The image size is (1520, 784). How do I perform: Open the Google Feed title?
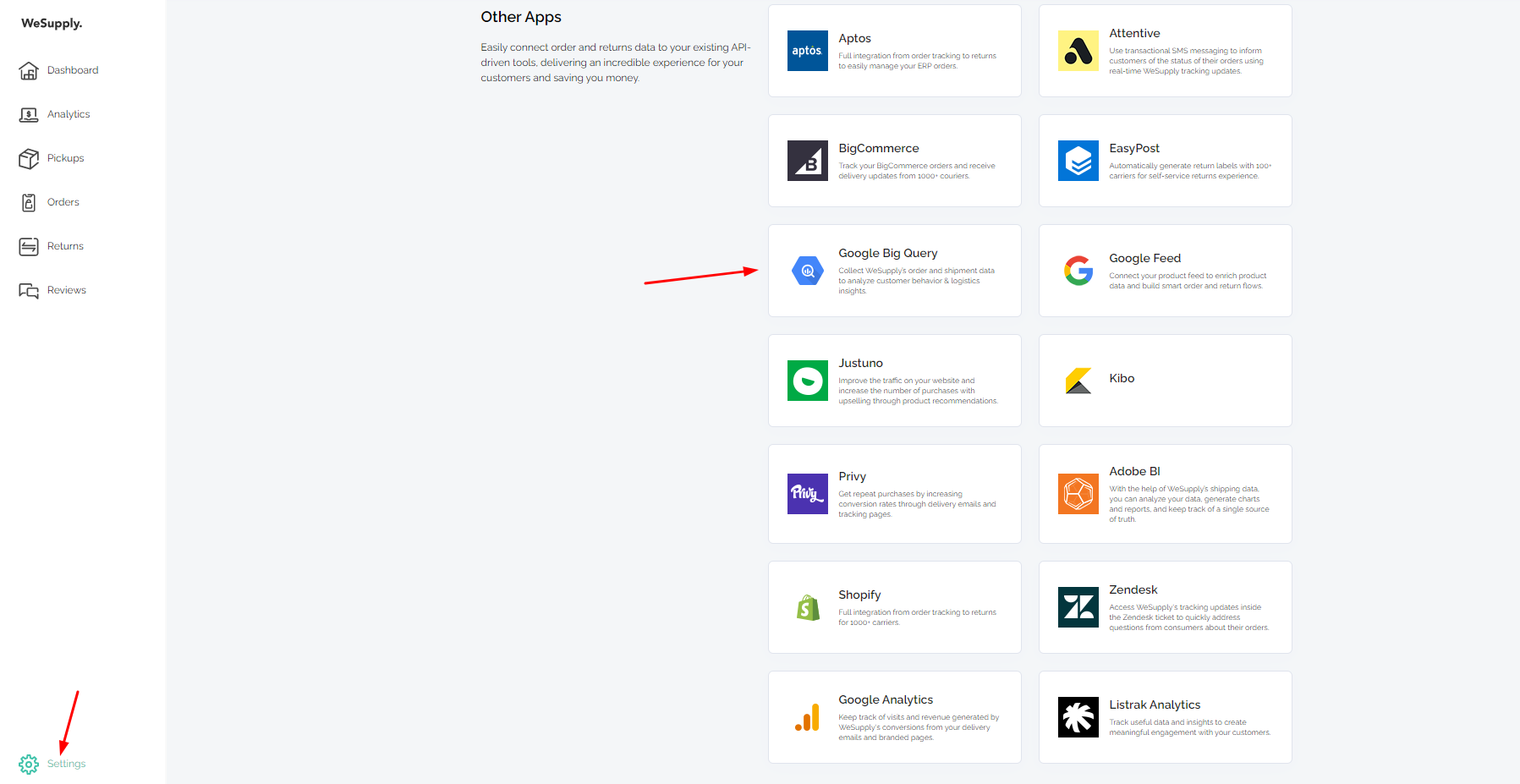[x=1145, y=258]
